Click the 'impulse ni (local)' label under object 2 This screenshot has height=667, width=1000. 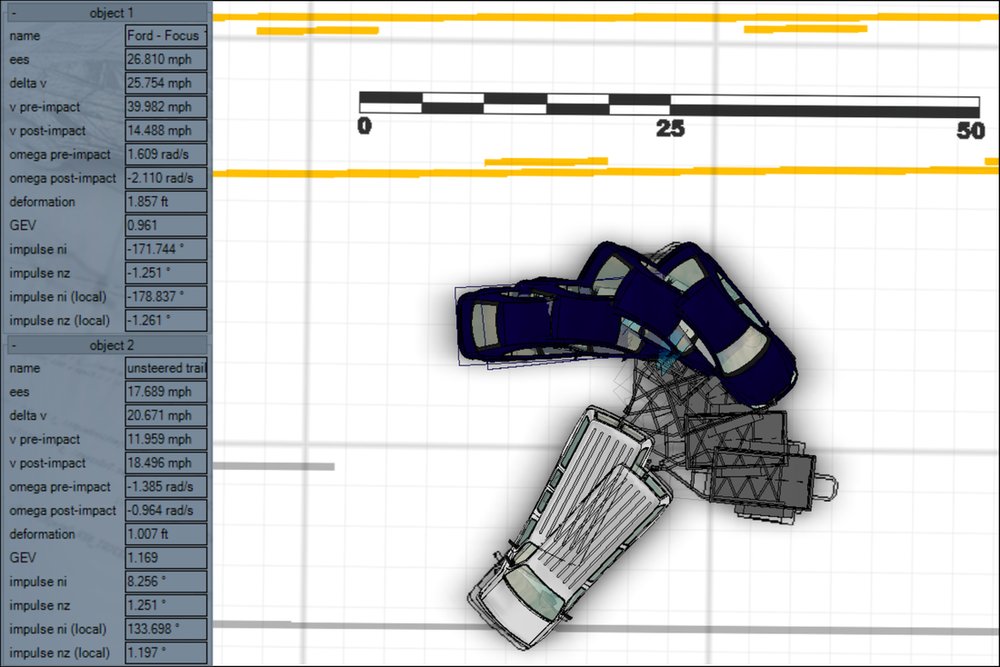pos(58,629)
